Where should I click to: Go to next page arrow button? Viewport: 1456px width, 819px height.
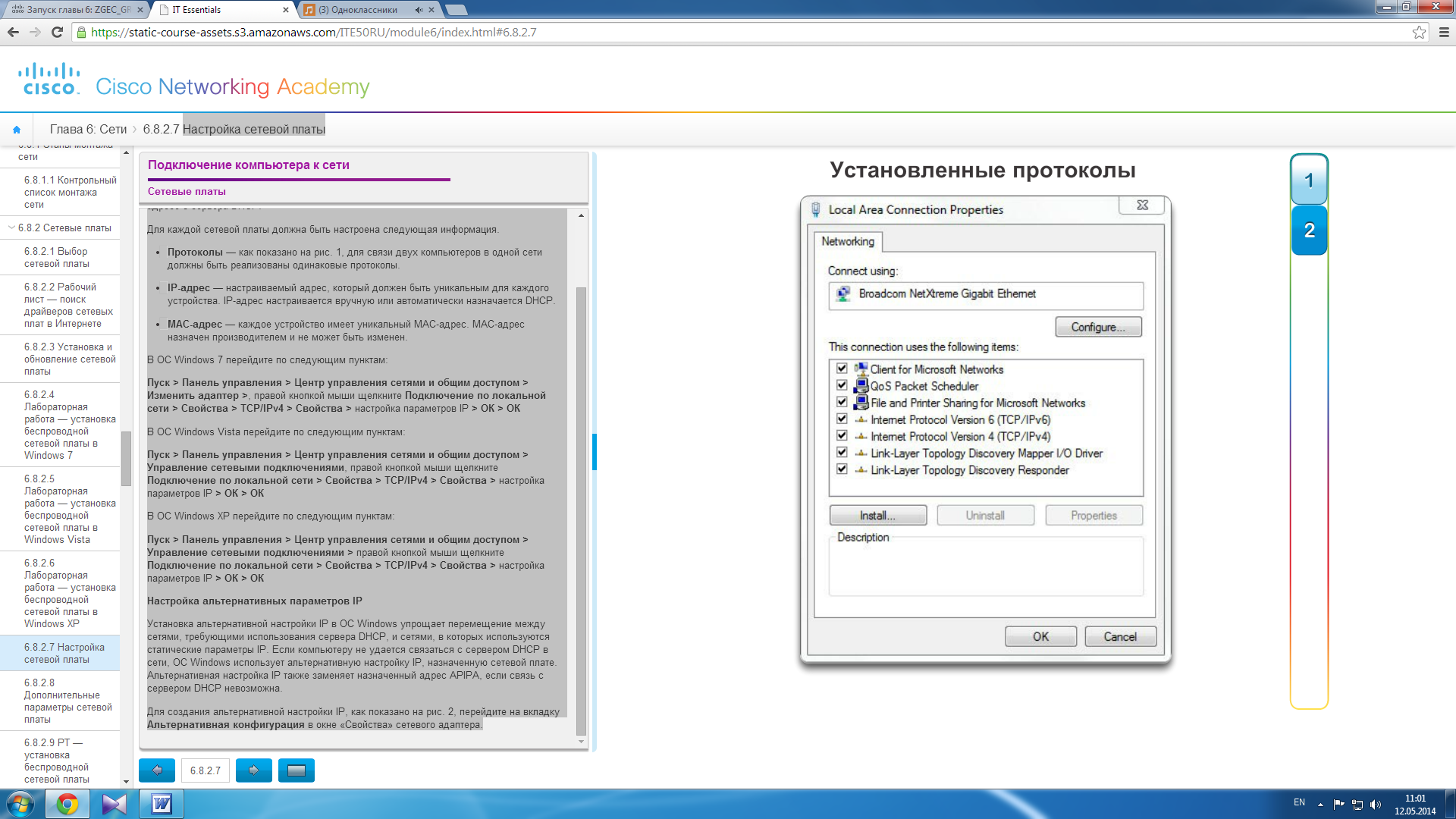pyautogui.click(x=254, y=770)
